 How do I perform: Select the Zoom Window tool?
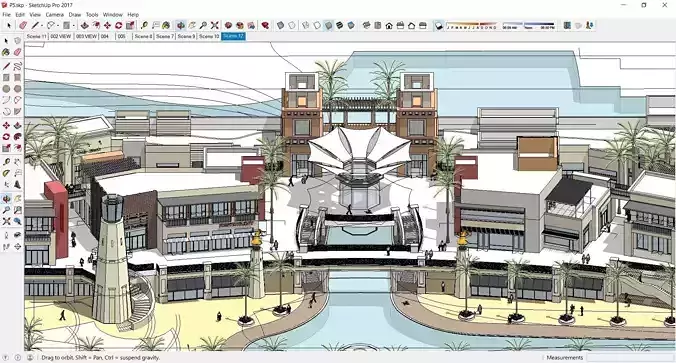(17, 210)
